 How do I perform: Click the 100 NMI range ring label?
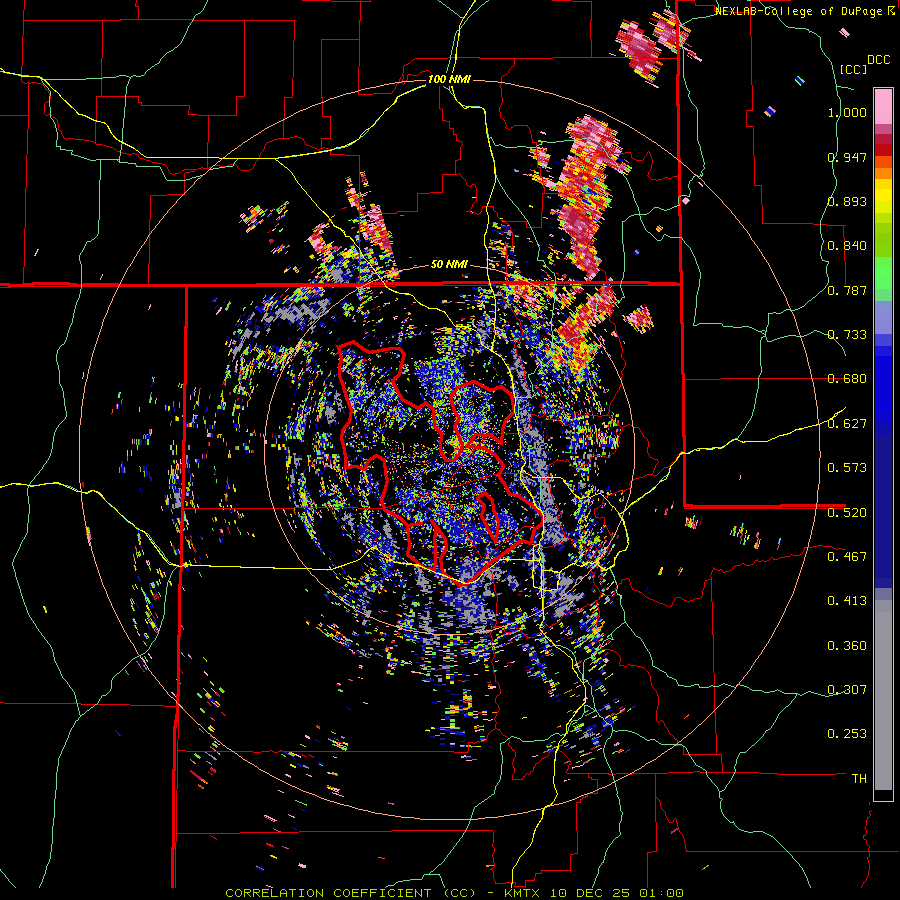tap(449, 79)
